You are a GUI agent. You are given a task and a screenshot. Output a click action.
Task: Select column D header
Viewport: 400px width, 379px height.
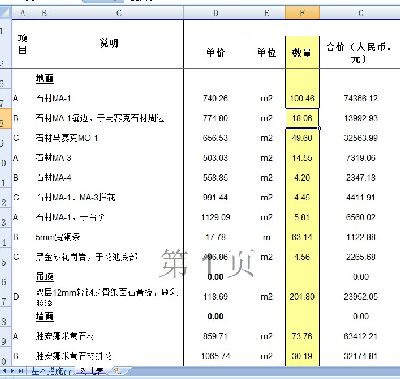tap(216, 13)
